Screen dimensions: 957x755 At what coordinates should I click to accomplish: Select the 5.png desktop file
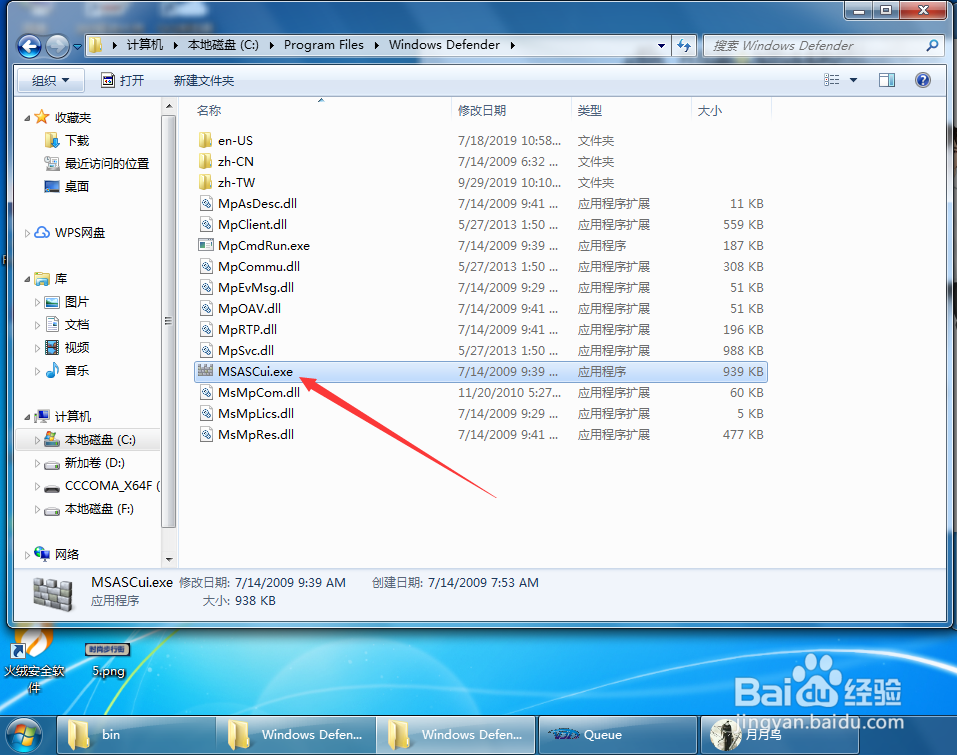pyautogui.click(x=108, y=660)
